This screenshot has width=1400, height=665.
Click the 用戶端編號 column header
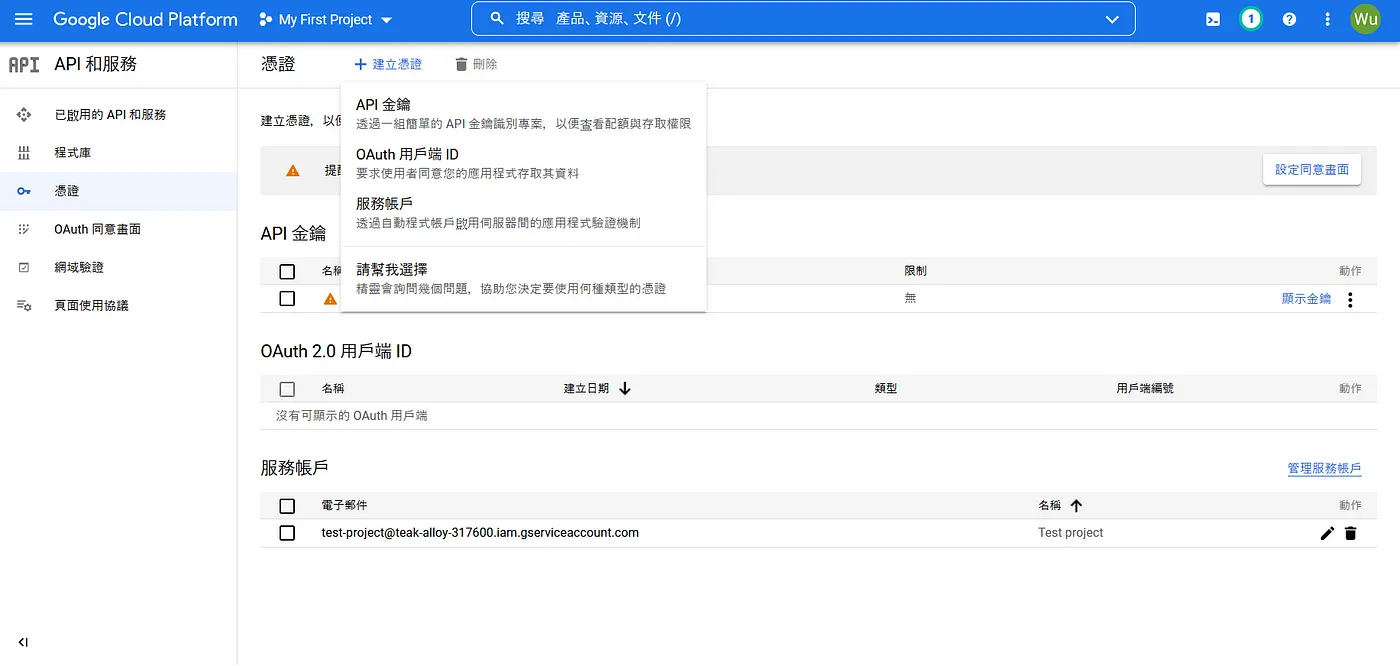(x=1145, y=388)
